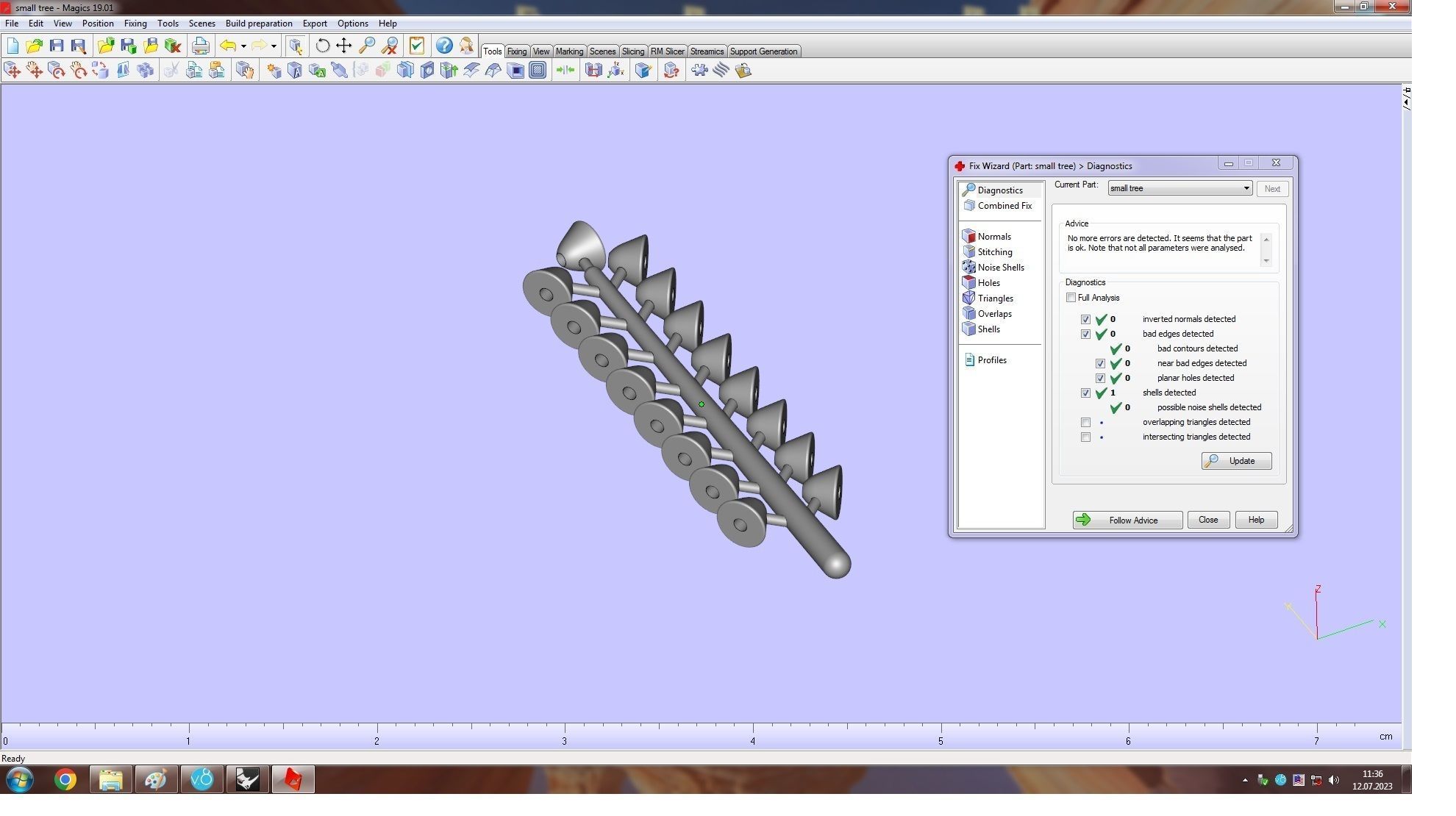Click the Print toolbar icon

pyautogui.click(x=200, y=46)
